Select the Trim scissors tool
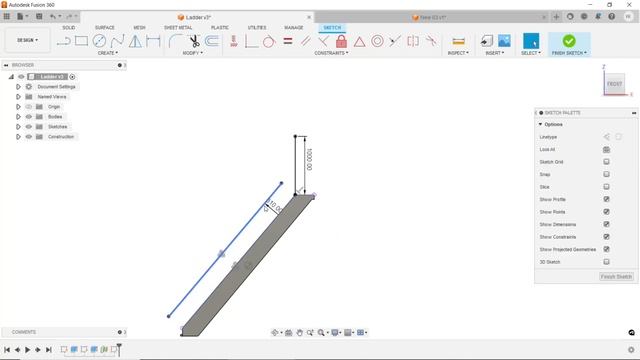Viewport: 640px width, 360px height. tap(194, 41)
